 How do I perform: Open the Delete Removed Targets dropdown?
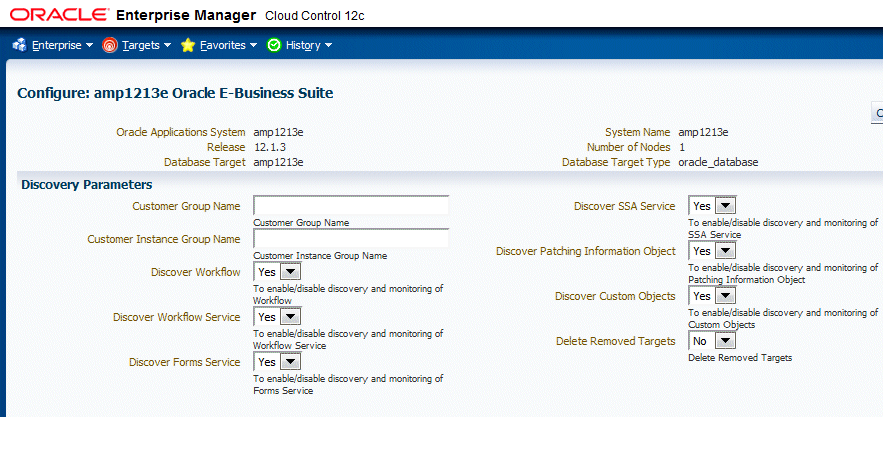tap(712, 341)
